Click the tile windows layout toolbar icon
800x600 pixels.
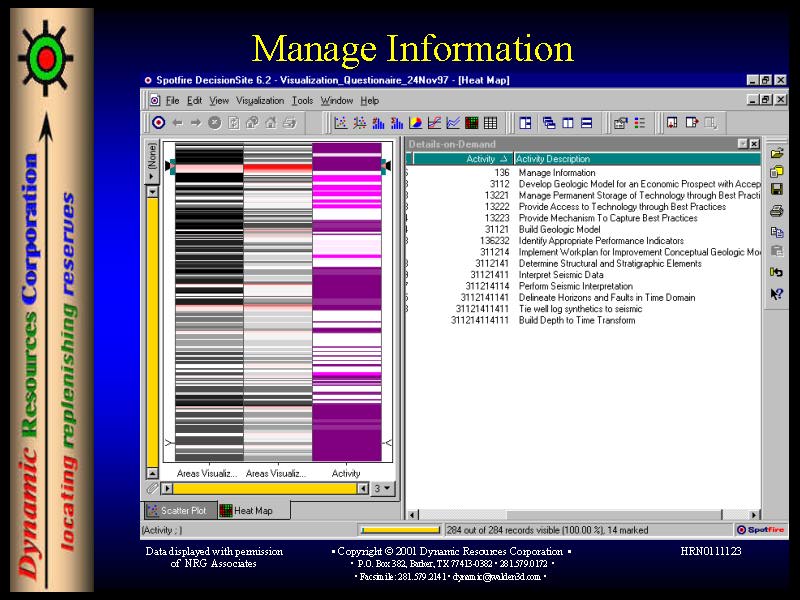point(525,123)
